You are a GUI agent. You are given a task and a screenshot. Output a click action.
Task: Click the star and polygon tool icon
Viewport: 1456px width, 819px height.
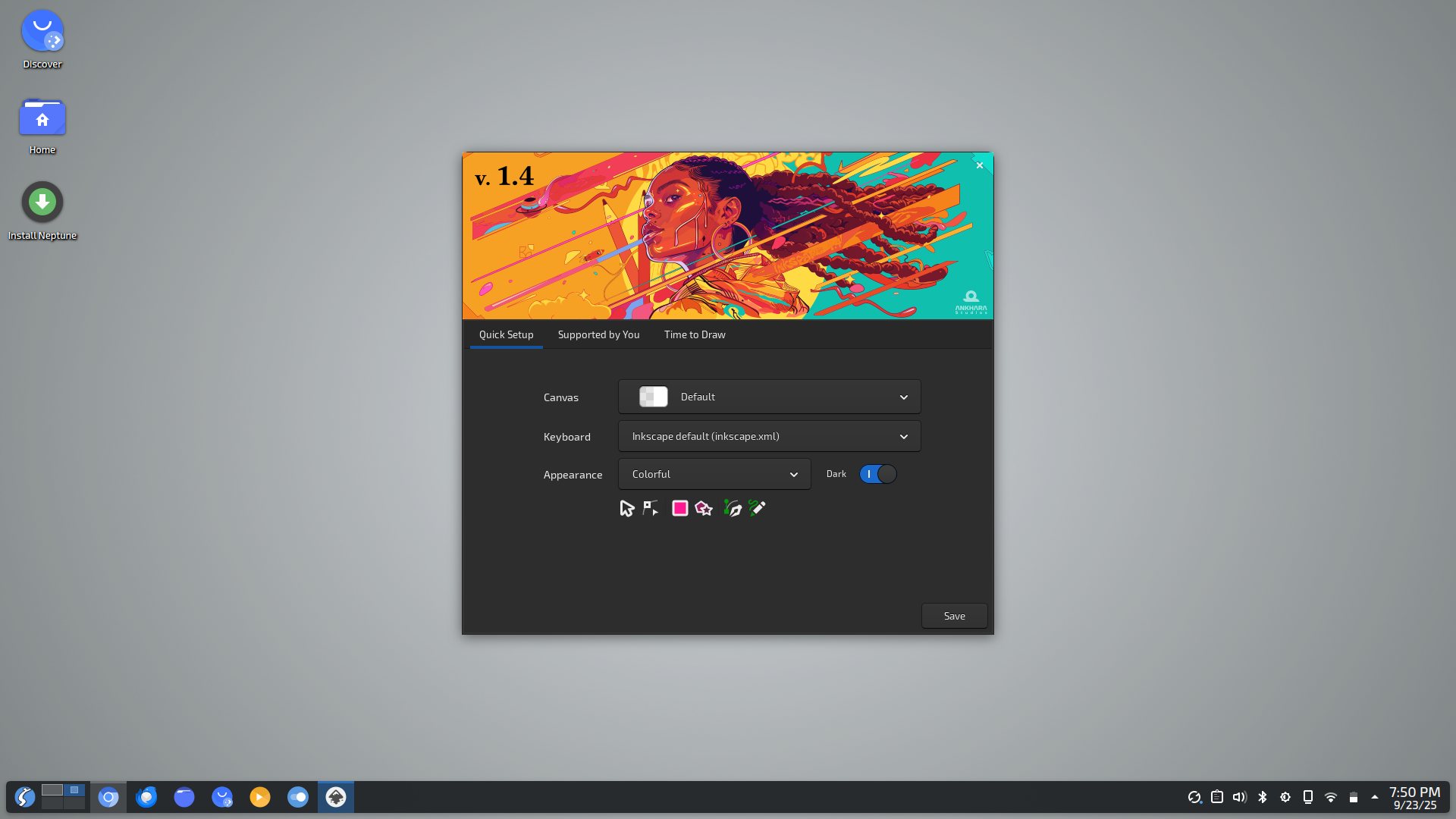(704, 508)
